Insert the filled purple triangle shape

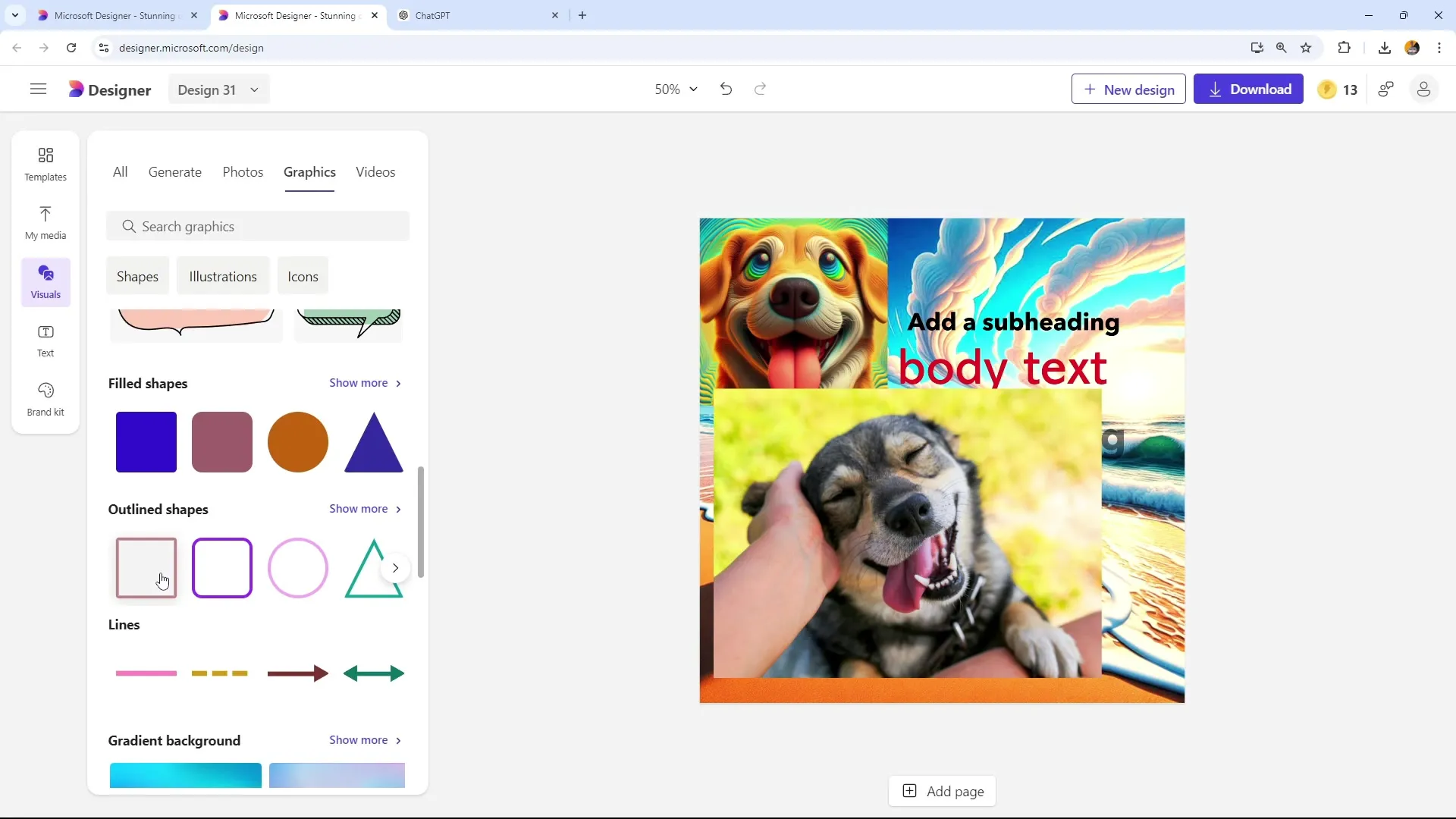point(374,442)
